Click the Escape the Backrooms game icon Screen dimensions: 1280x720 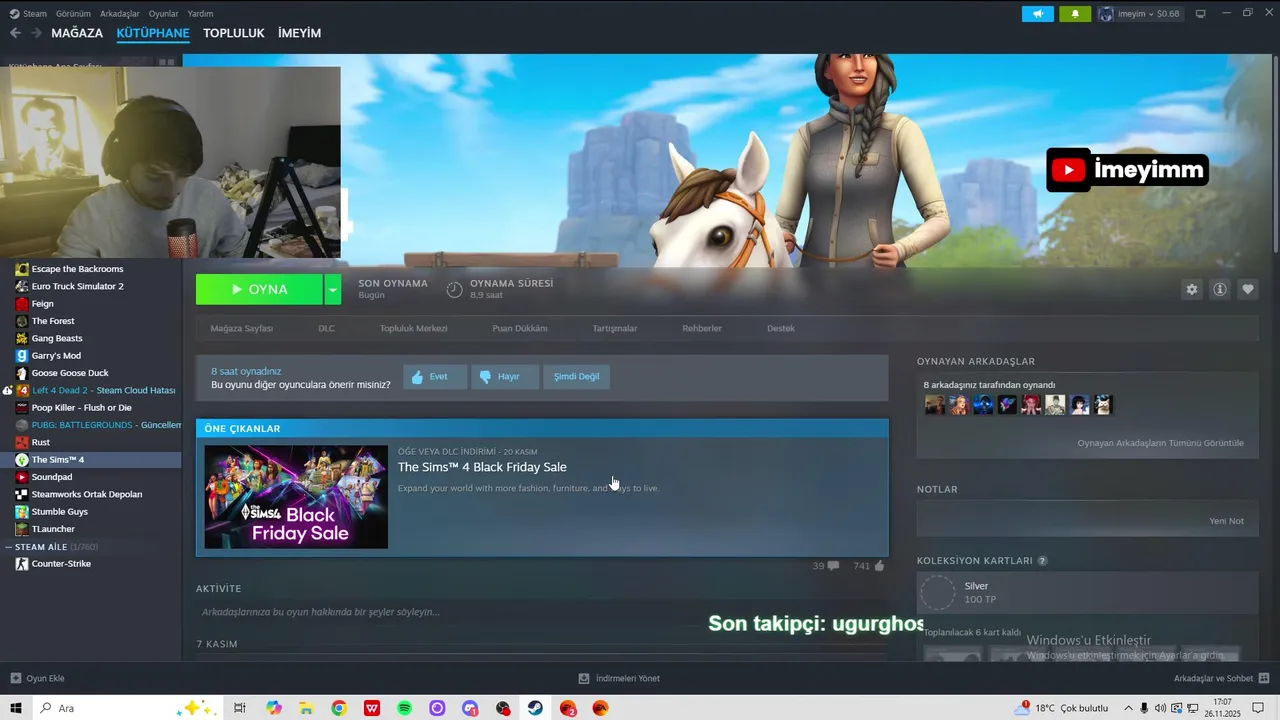pyautogui.click(x=22, y=269)
